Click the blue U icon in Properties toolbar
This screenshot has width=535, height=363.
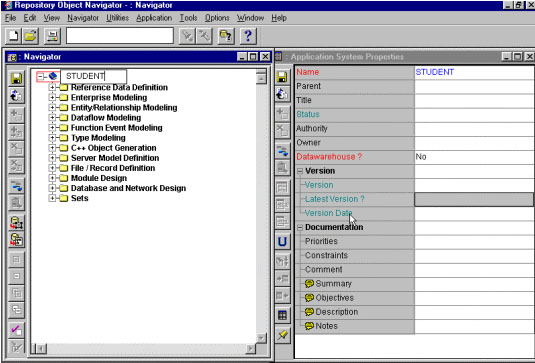point(282,242)
